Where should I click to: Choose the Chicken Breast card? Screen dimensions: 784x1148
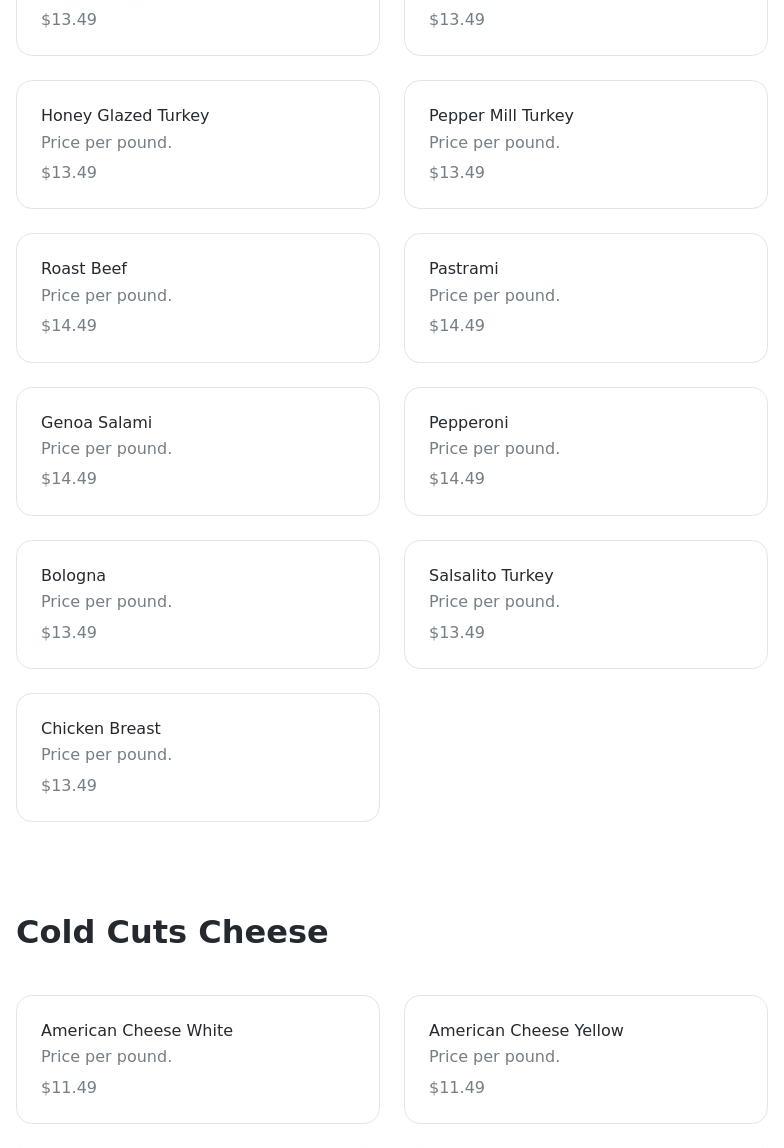tap(198, 757)
